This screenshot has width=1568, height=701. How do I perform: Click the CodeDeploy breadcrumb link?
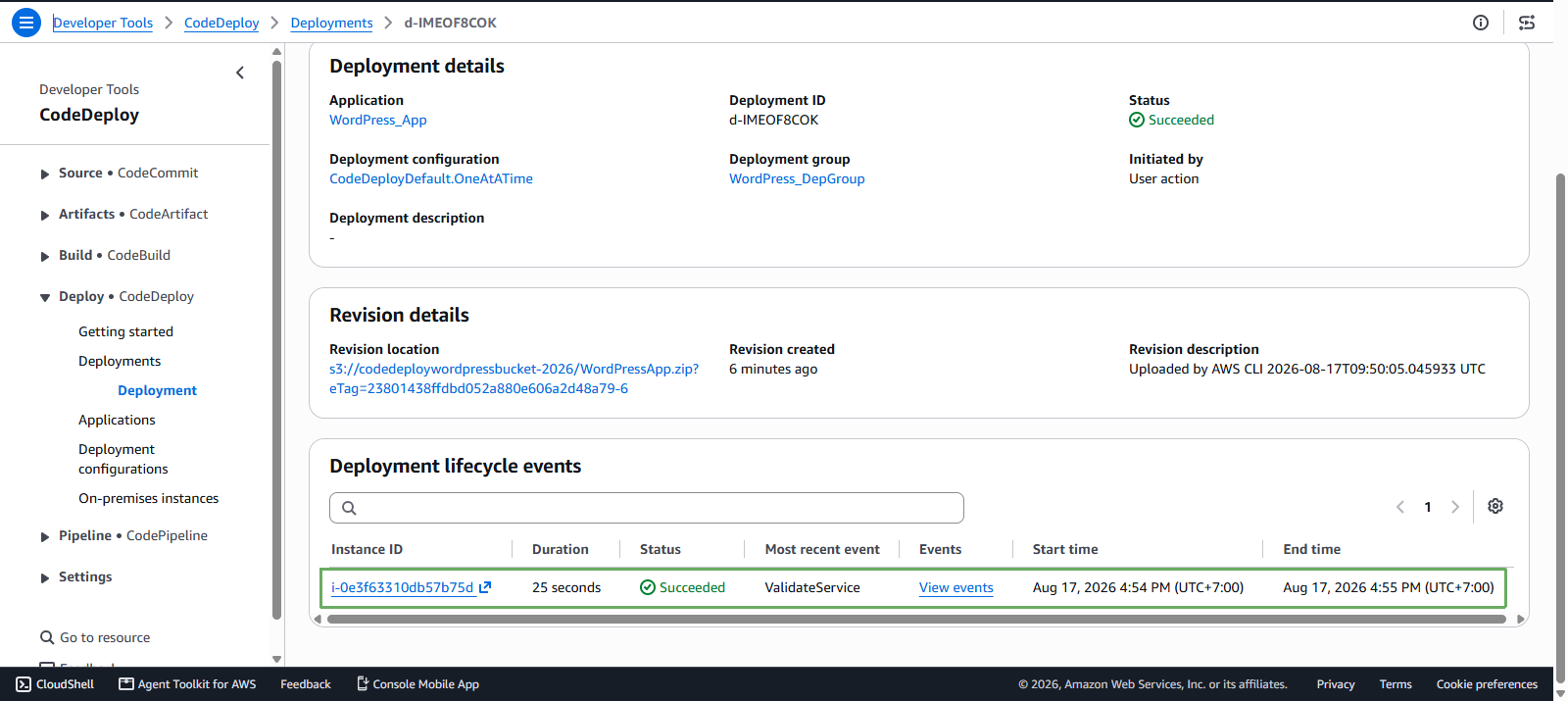click(x=221, y=23)
